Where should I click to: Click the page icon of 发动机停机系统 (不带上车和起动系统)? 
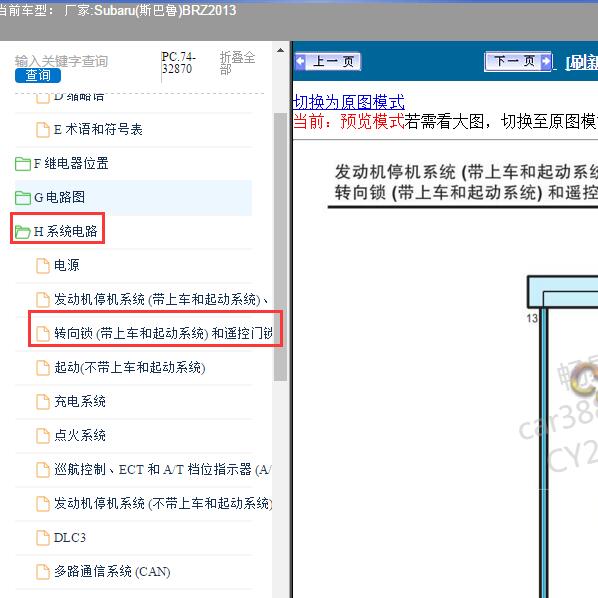click(43, 504)
